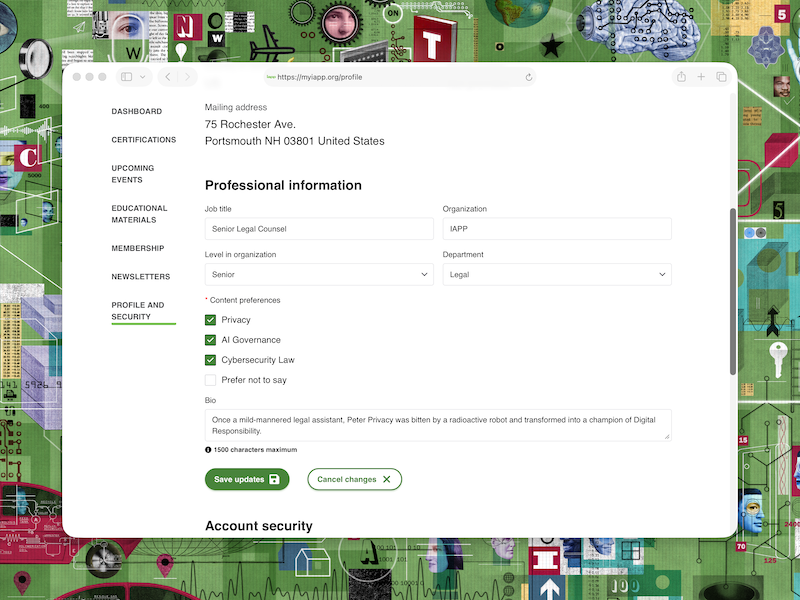Show tab overview icon

coord(721,77)
